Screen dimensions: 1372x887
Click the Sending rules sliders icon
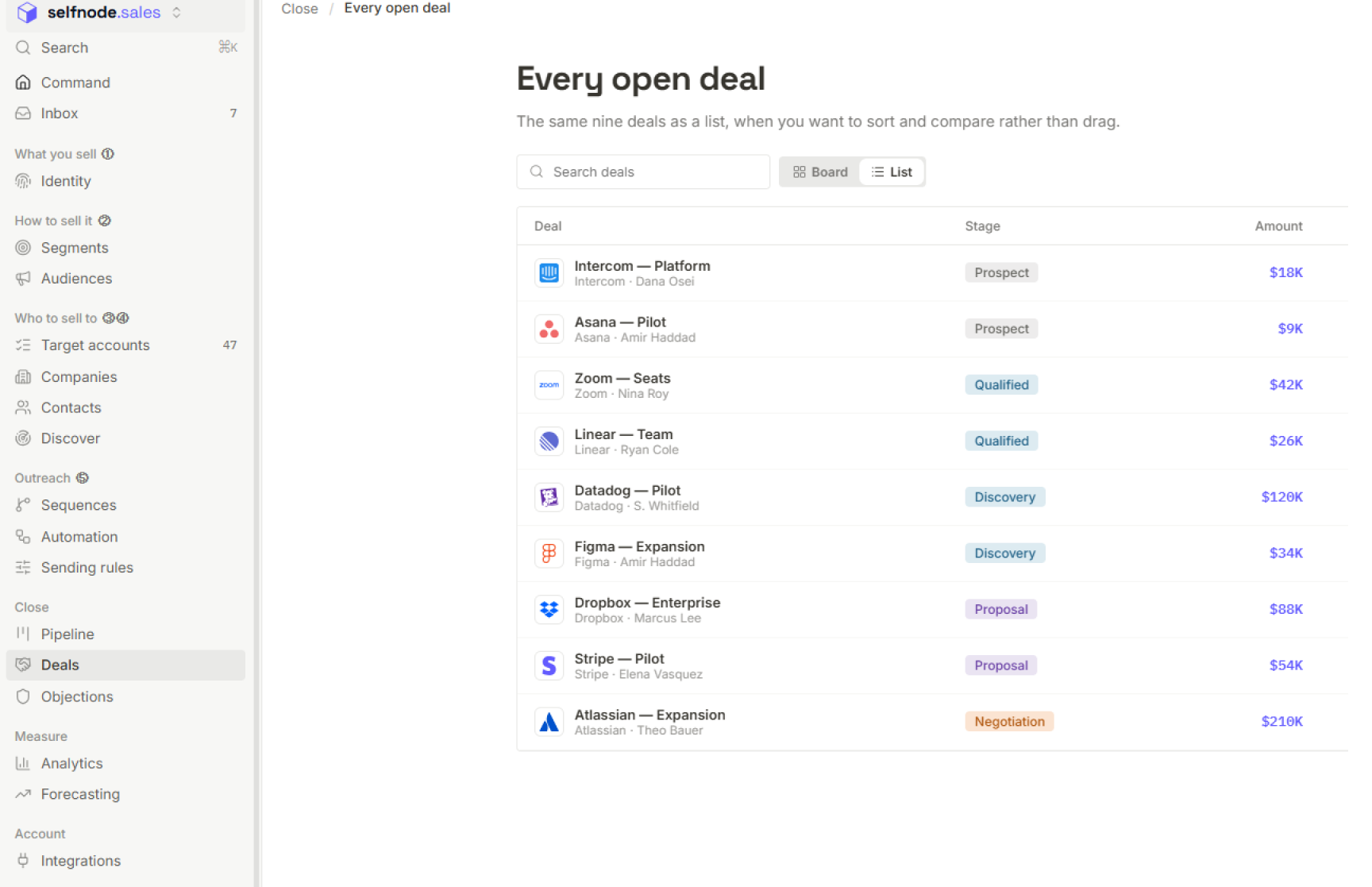point(23,568)
